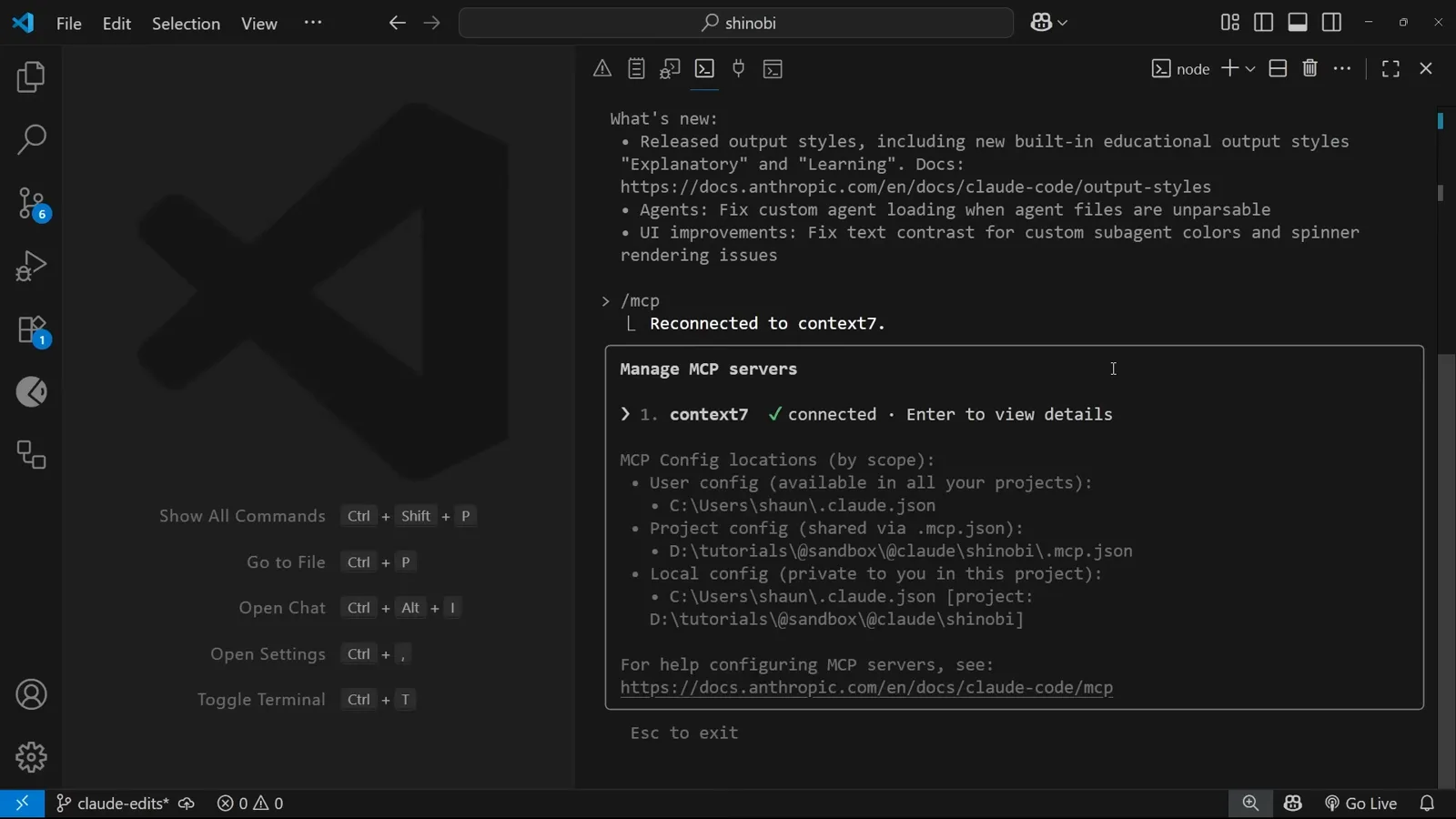Click the shinobi command center search box
This screenshot has height=819, width=1456.
pos(736,23)
